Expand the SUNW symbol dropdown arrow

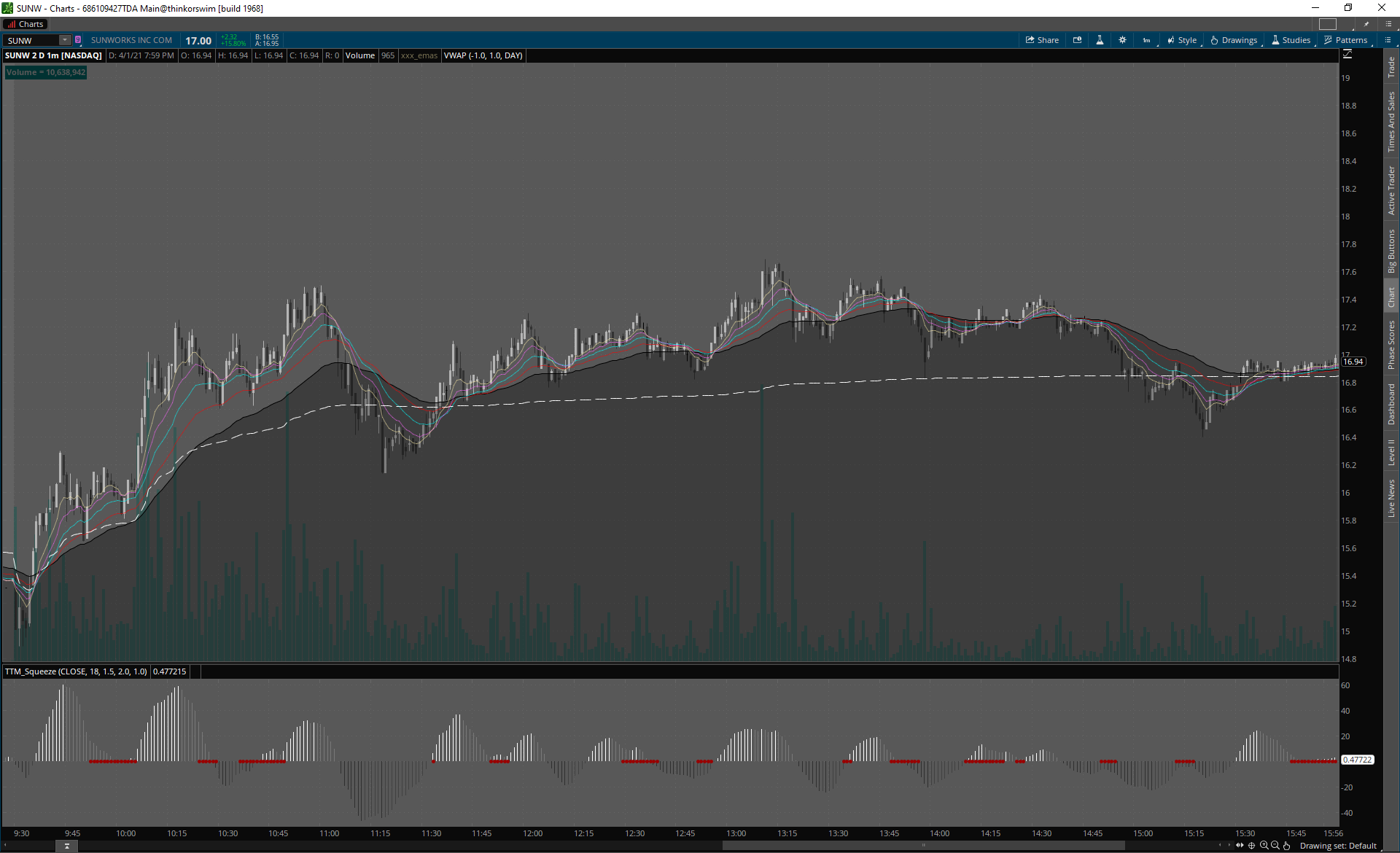pyautogui.click(x=65, y=40)
